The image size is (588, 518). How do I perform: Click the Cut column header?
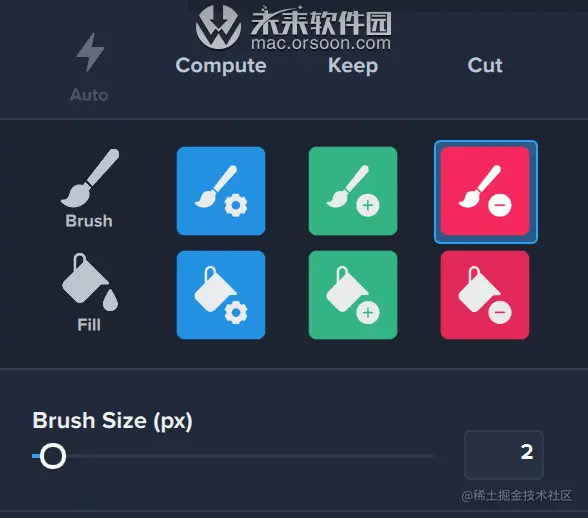pos(485,66)
